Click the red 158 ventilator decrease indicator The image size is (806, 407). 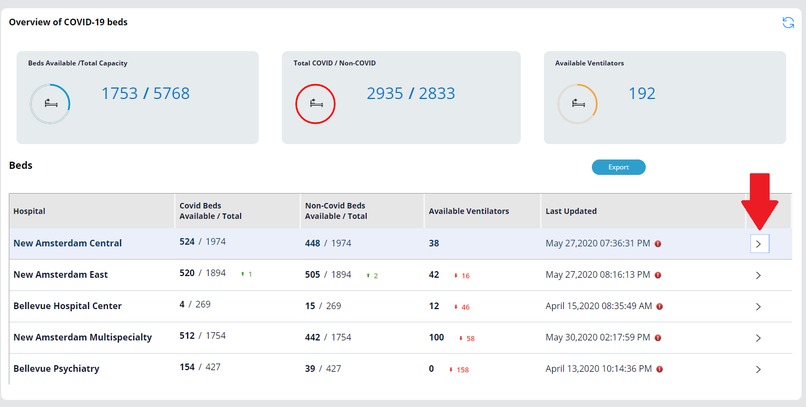459,370
